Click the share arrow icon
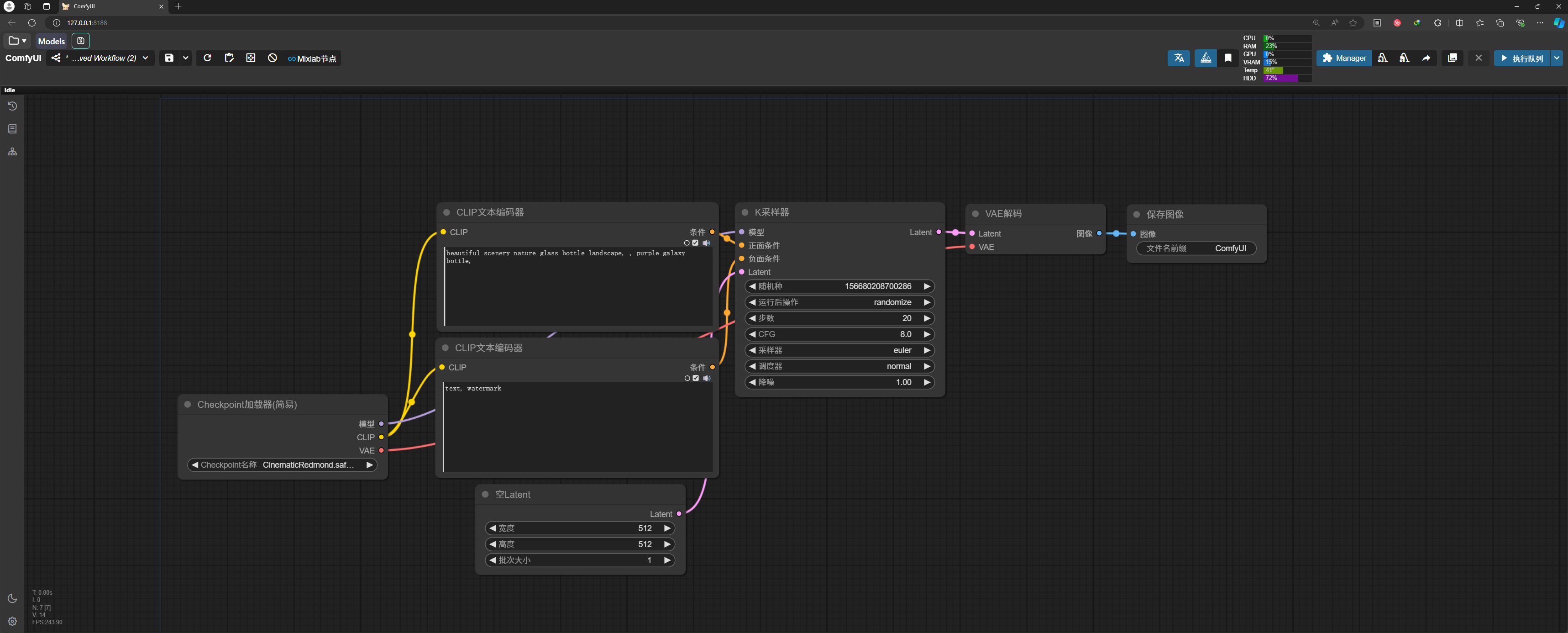 (1426, 58)
